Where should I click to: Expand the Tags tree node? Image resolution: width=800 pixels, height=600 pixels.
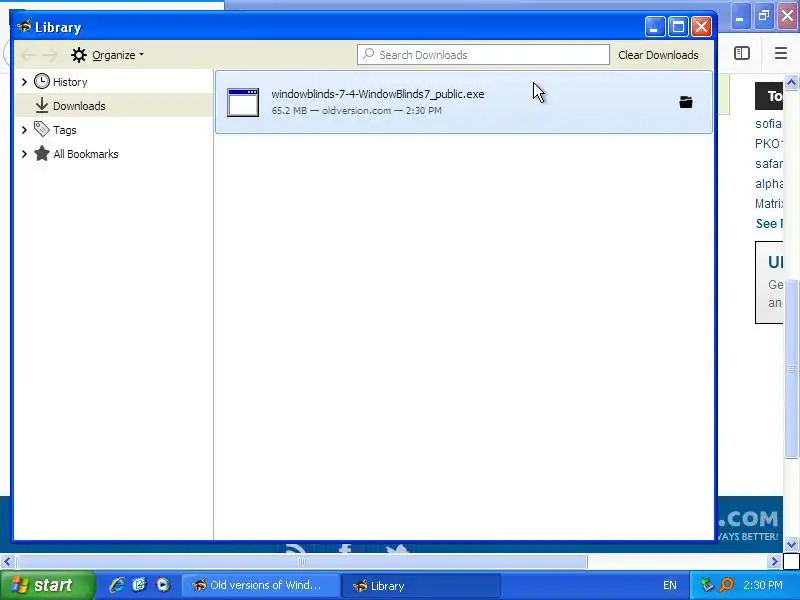click(24, 130)
